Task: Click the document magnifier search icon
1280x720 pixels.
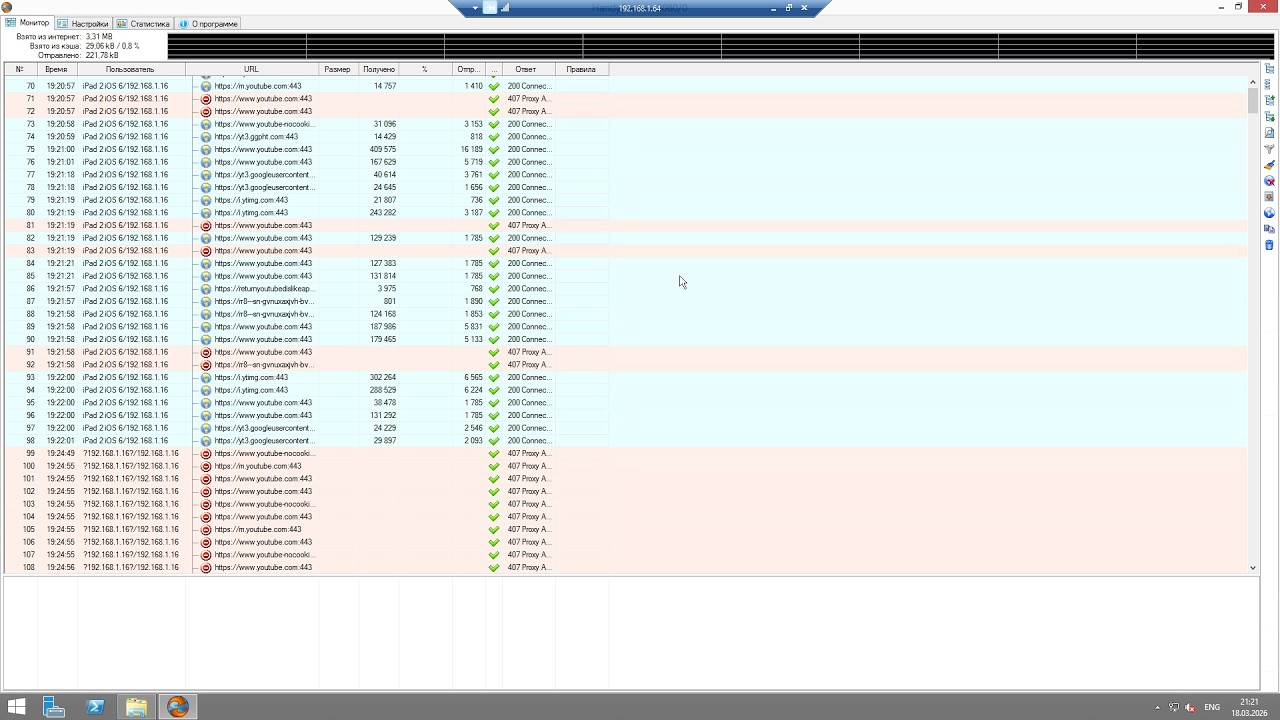Action: click(1269, 133)
